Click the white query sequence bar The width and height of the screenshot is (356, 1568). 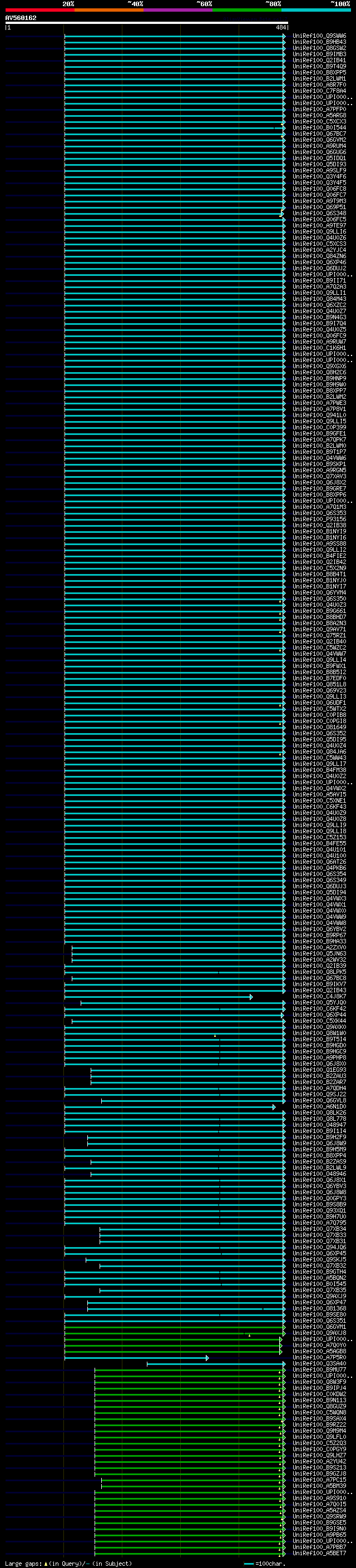click(146, 23)
